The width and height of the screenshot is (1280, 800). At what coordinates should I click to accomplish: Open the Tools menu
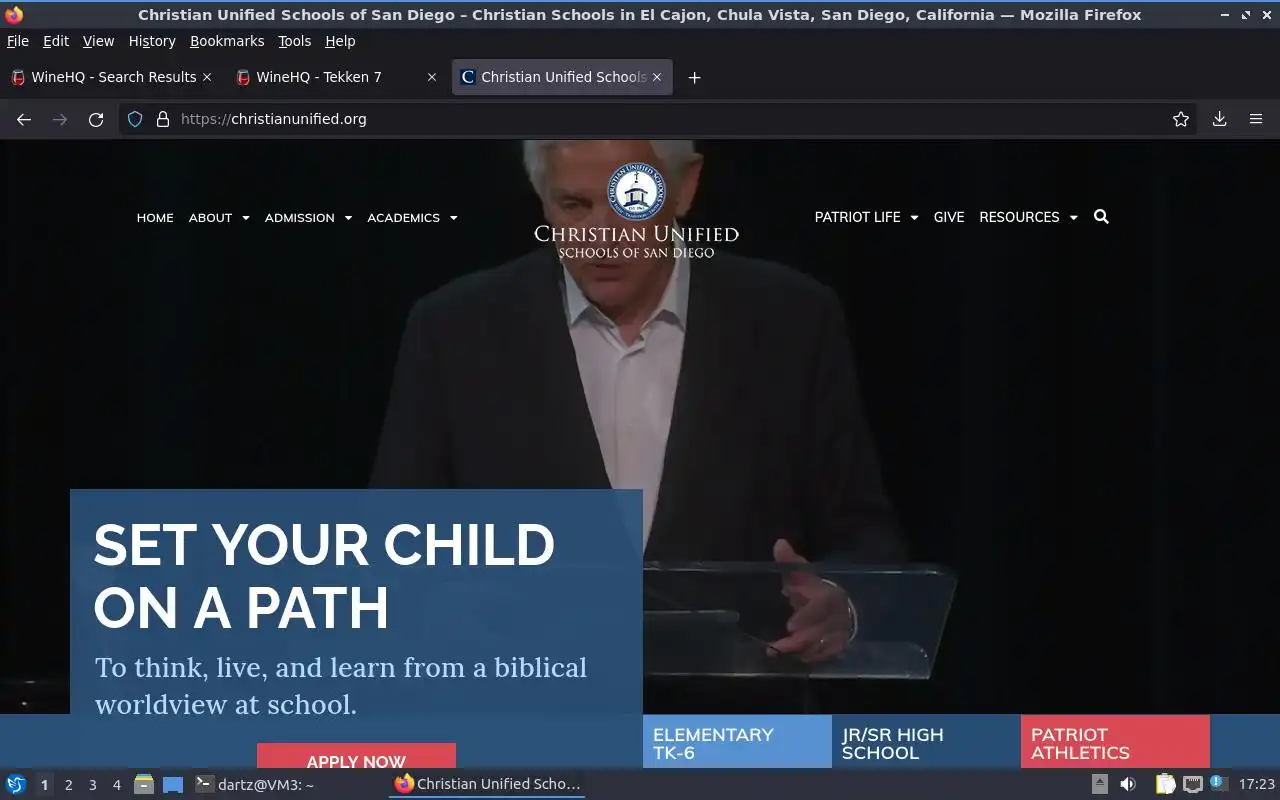click(x=295, y=41)
